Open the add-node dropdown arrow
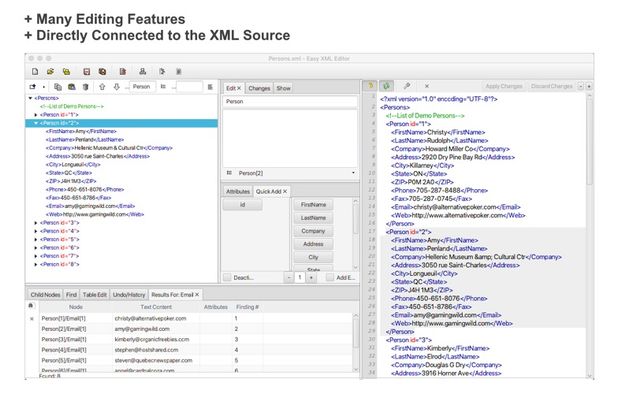618x394 pixels. click(x=44, y=87)
